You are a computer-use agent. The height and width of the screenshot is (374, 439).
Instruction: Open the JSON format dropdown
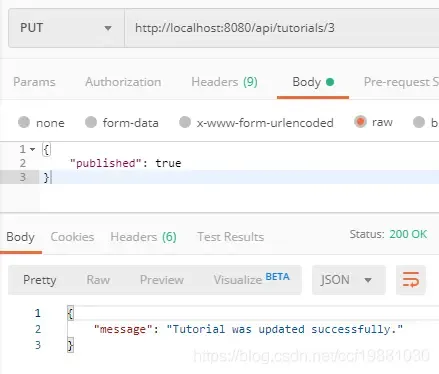tap(349, 280)
